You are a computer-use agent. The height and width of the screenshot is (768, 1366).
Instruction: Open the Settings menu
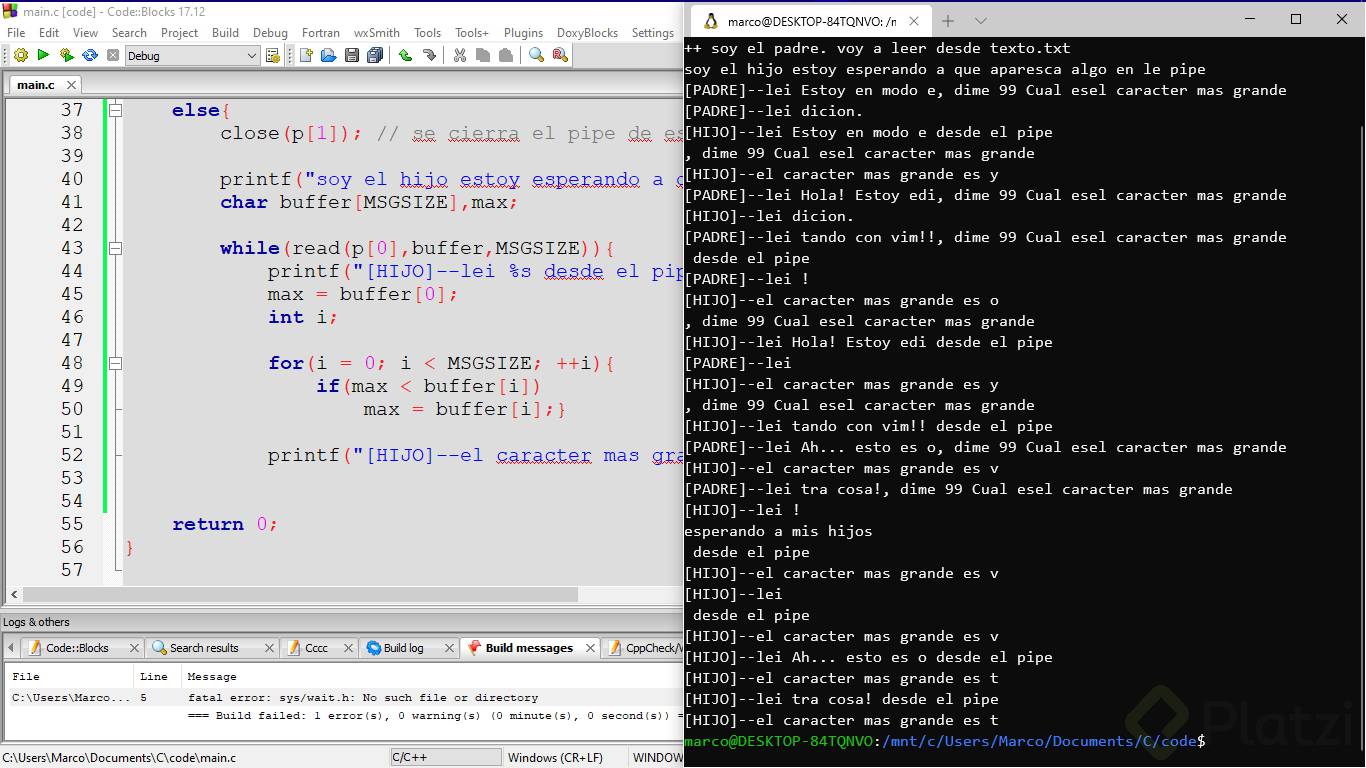[653, 33]
